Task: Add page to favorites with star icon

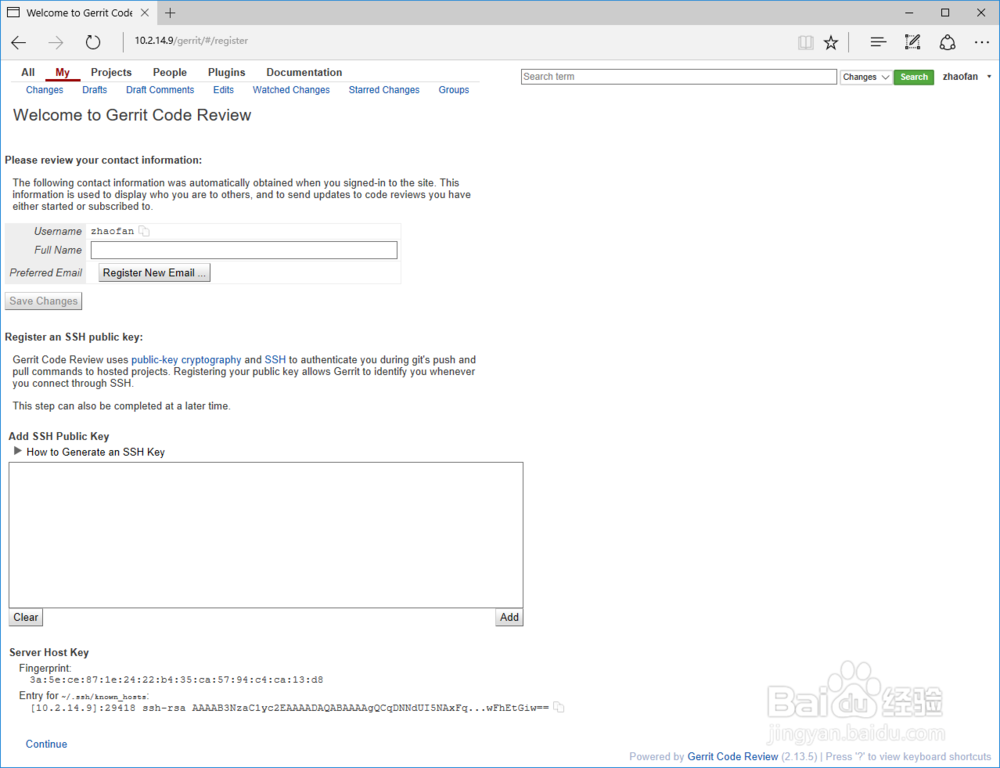Action: (x=830, y=43)
